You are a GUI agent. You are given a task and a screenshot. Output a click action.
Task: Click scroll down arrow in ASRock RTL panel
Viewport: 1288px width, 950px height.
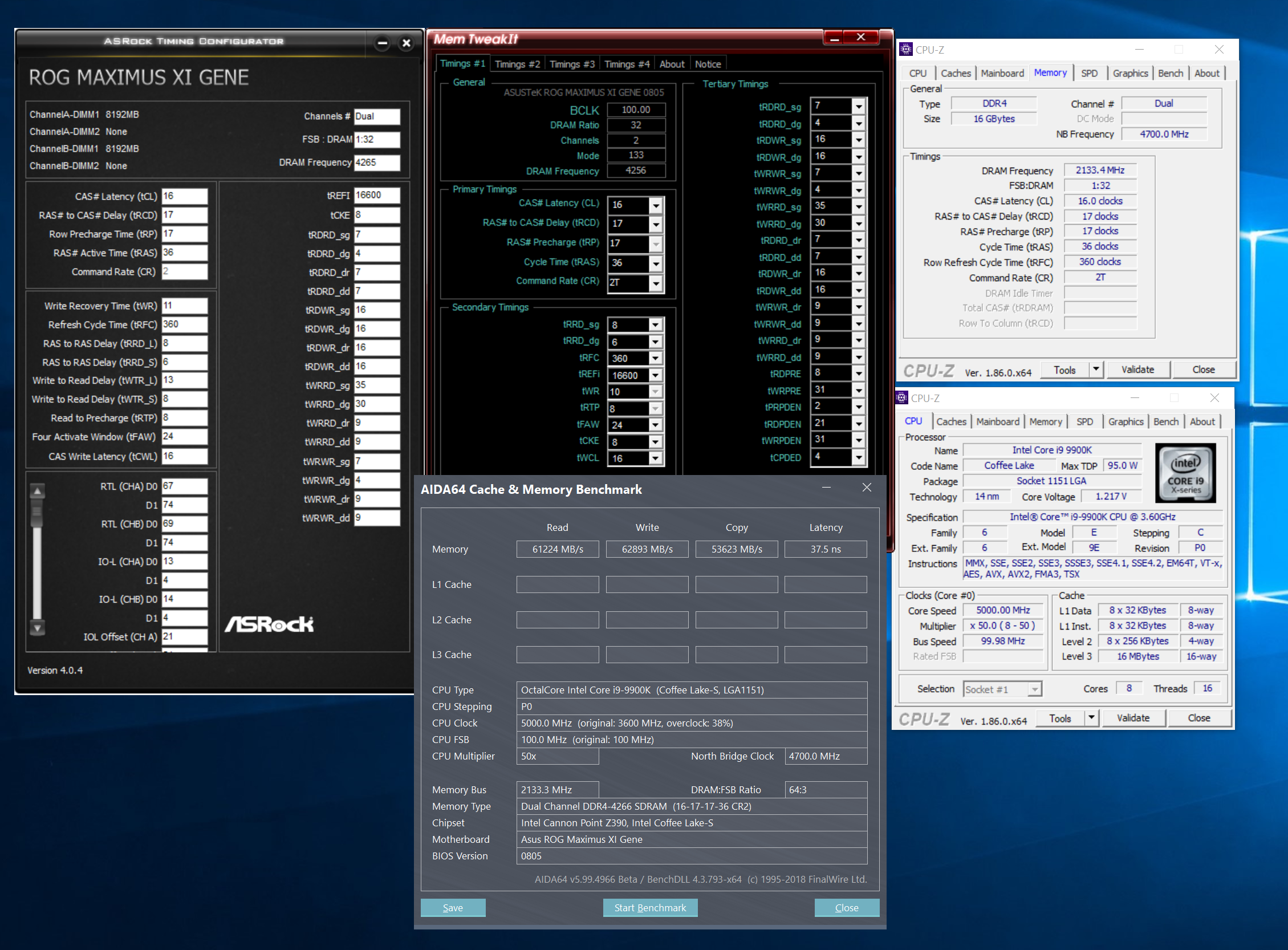pyautogui.click(x=38, y=628)
